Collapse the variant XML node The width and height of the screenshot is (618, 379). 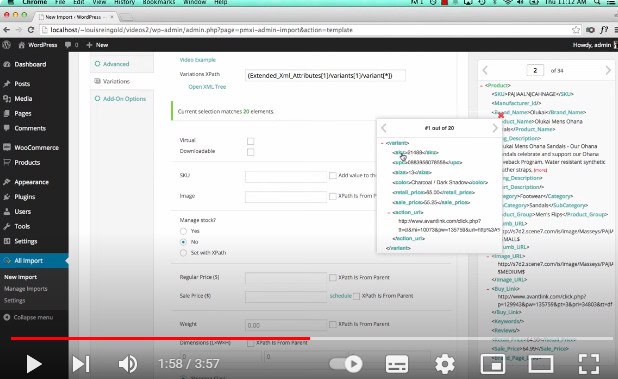[382, 143]
